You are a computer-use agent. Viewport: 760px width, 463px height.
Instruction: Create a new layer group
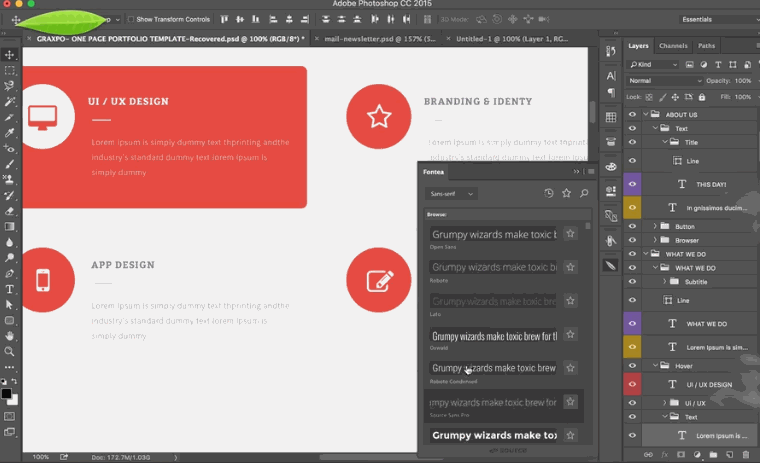click(713, 454)
